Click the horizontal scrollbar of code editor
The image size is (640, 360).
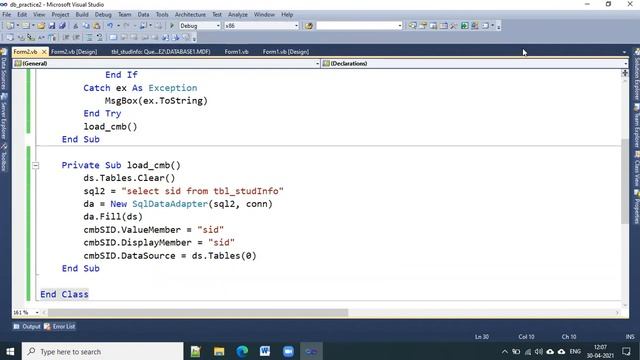pyautogui.click(x=198, y=313)
